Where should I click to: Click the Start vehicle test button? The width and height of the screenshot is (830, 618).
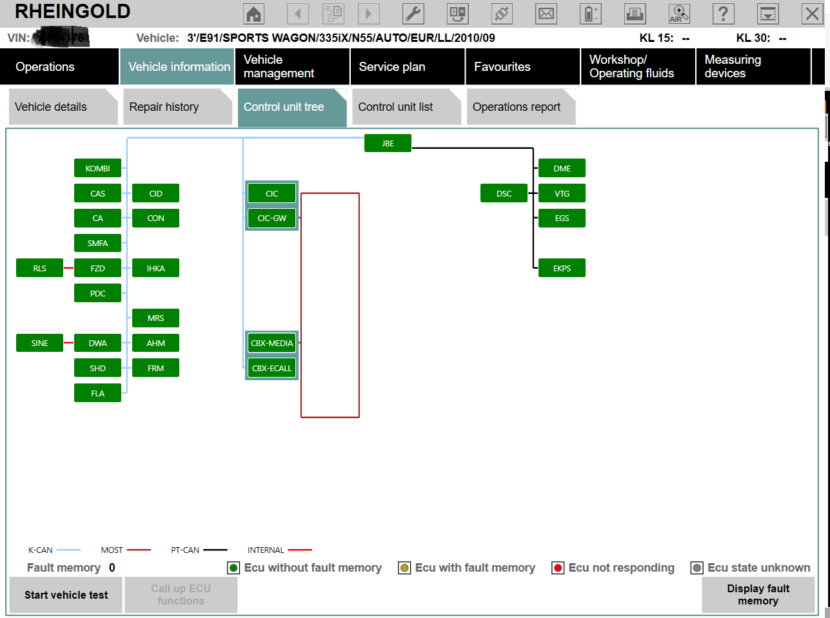pyautogui.click(x=66, y=595)
